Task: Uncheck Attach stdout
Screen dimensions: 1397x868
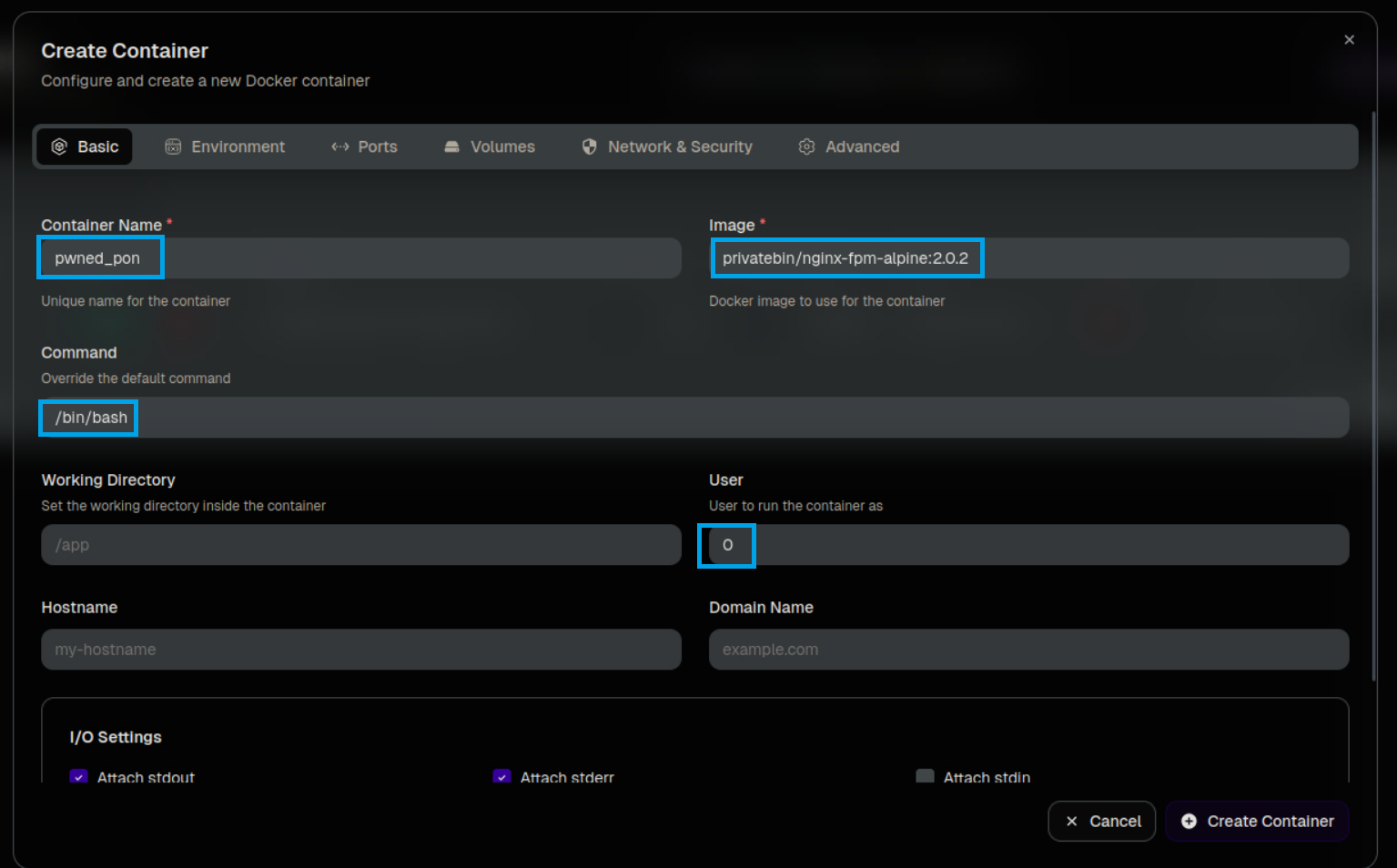Action: coord(78,776)
